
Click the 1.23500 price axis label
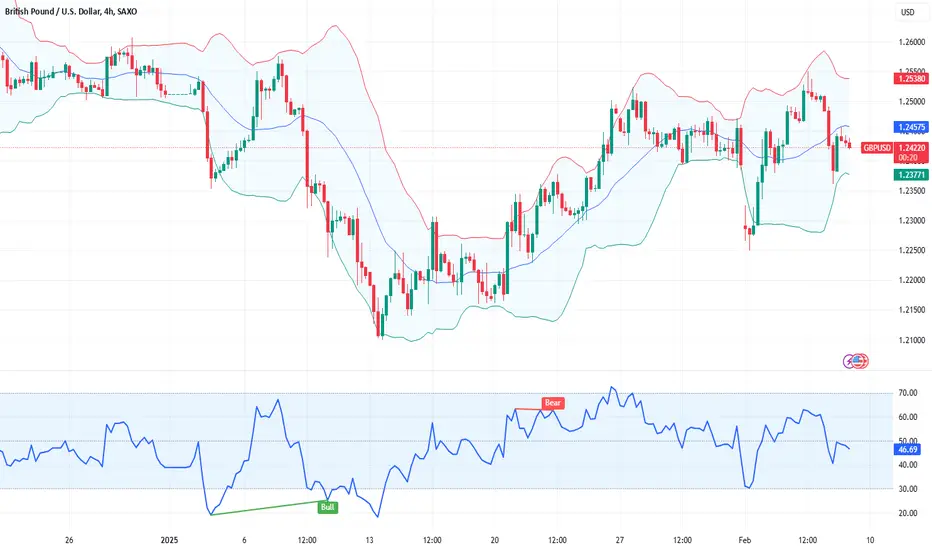(x=912, y=191)
